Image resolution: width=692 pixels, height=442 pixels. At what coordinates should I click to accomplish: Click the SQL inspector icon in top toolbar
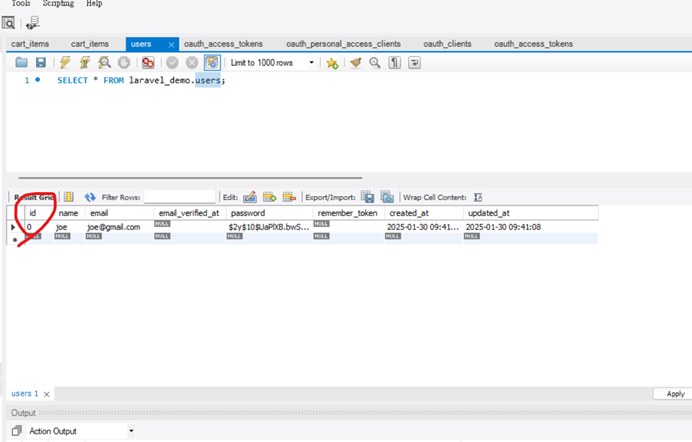pos(8,22)
